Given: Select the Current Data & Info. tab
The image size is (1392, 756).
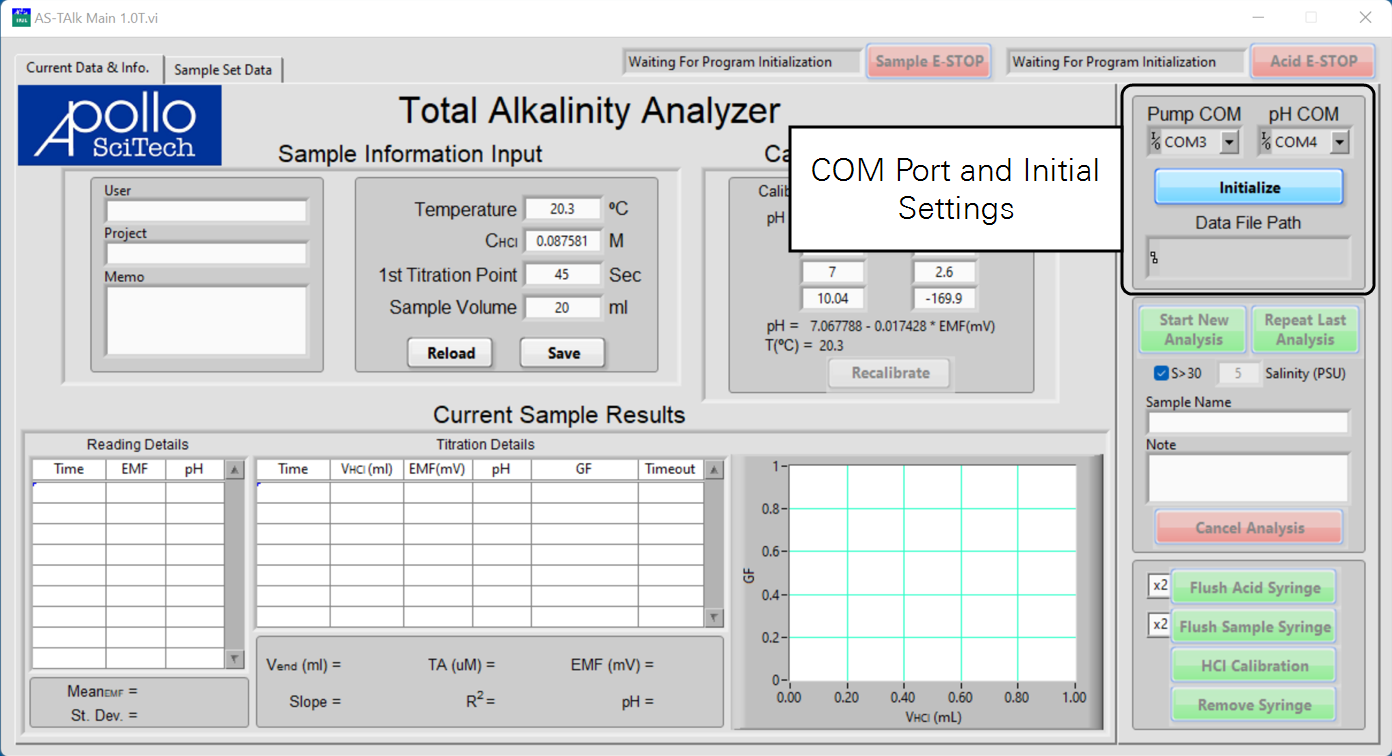Looking at the screenshot, I should [x=88, y=68].
